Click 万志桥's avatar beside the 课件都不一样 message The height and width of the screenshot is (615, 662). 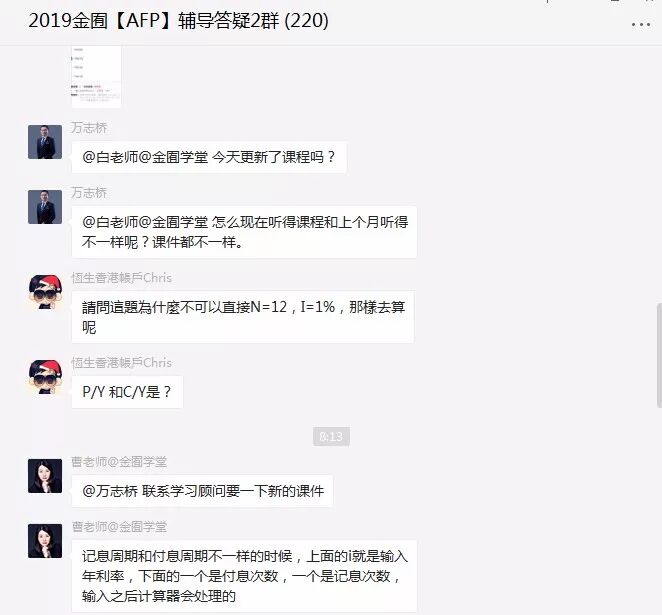click(45, 207)
